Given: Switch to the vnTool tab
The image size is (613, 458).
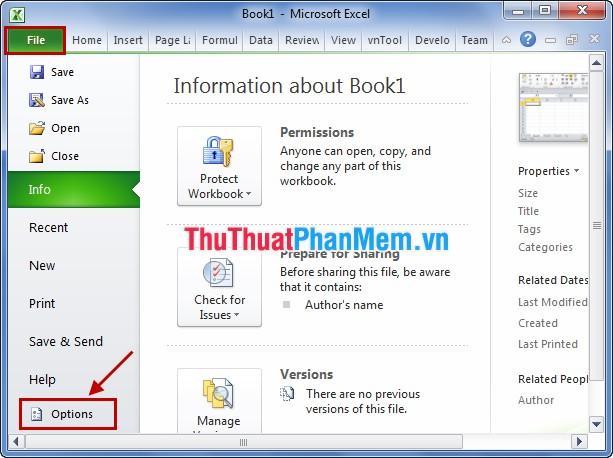Looking at the screenshot, I should click(x=385, y=40).
